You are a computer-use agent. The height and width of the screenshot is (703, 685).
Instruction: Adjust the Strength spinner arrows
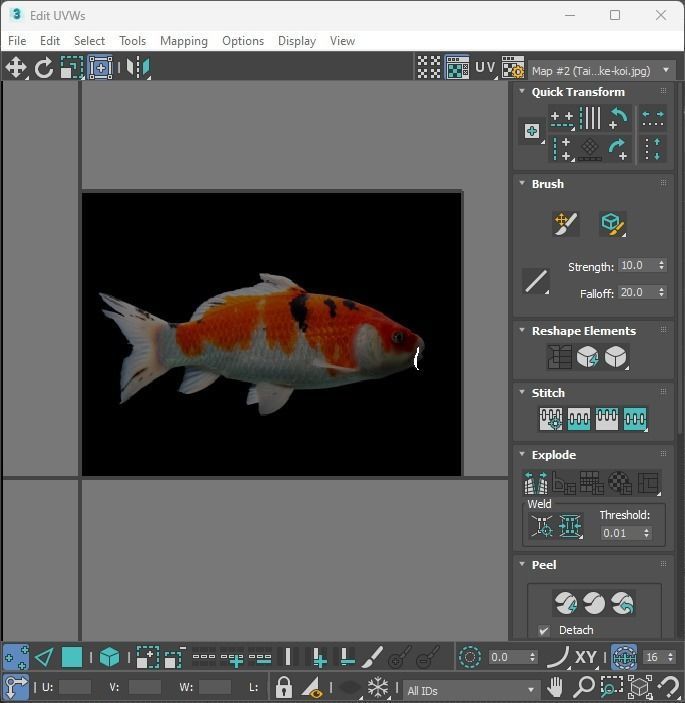click(662, 265)
